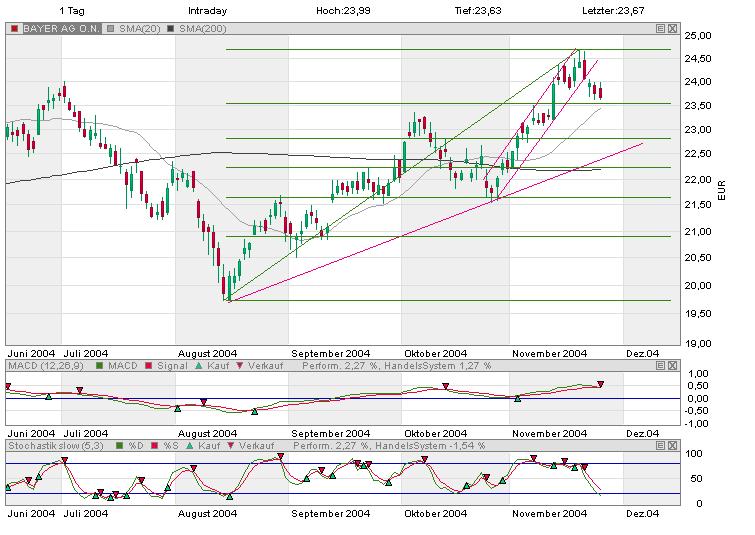Click the Kauf triangle legend in MACD panel
This screenshot has width=755, height=535.
[199, 366]
